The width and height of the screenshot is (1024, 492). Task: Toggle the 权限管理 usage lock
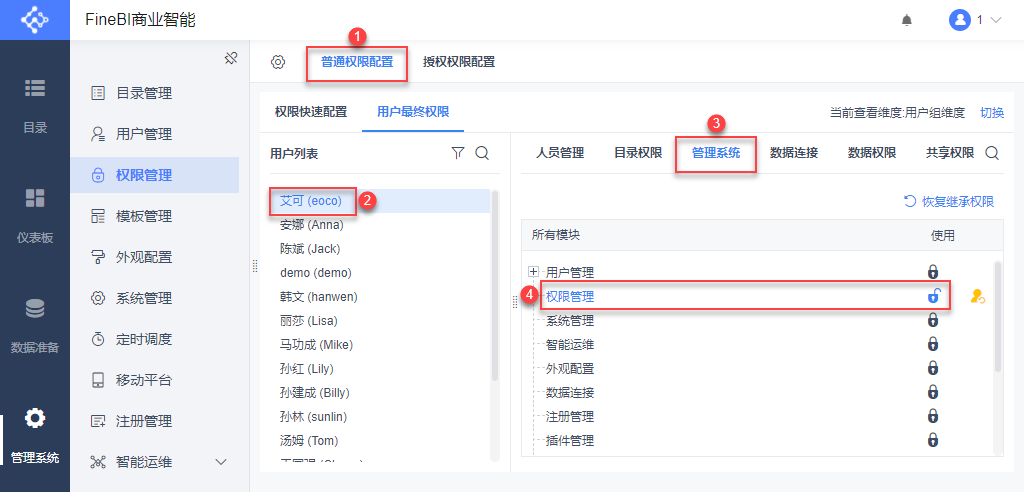point(933,296)
